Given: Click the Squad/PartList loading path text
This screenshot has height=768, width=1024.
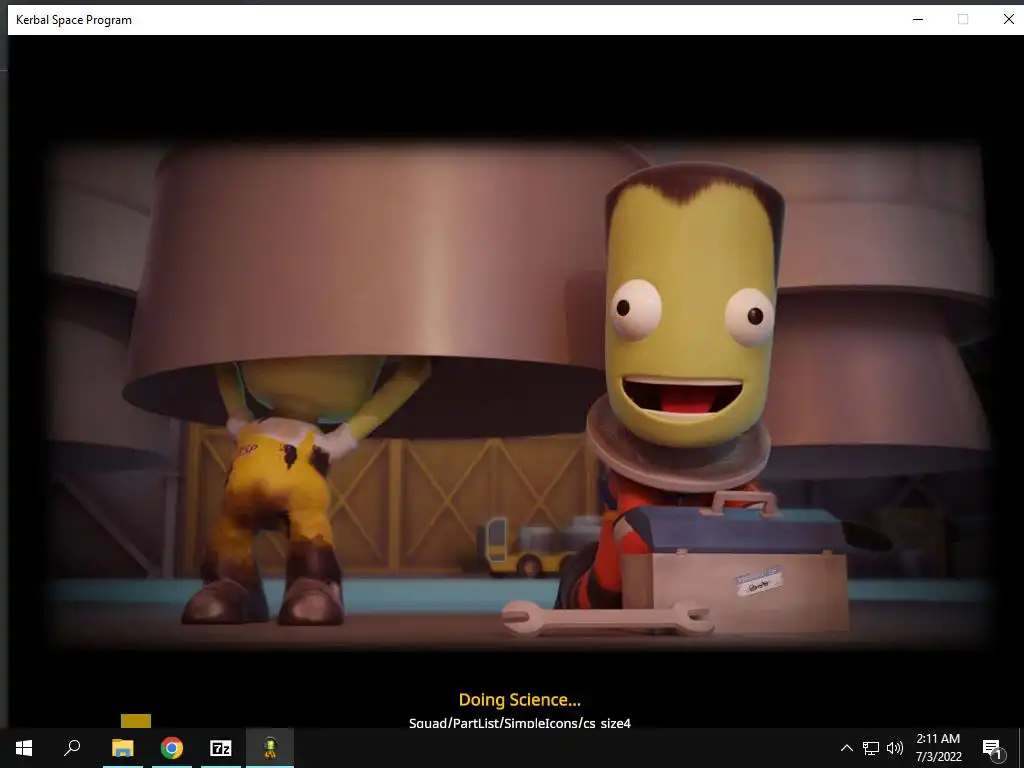Looking at the screenshot, I should [x=520, y=722].
